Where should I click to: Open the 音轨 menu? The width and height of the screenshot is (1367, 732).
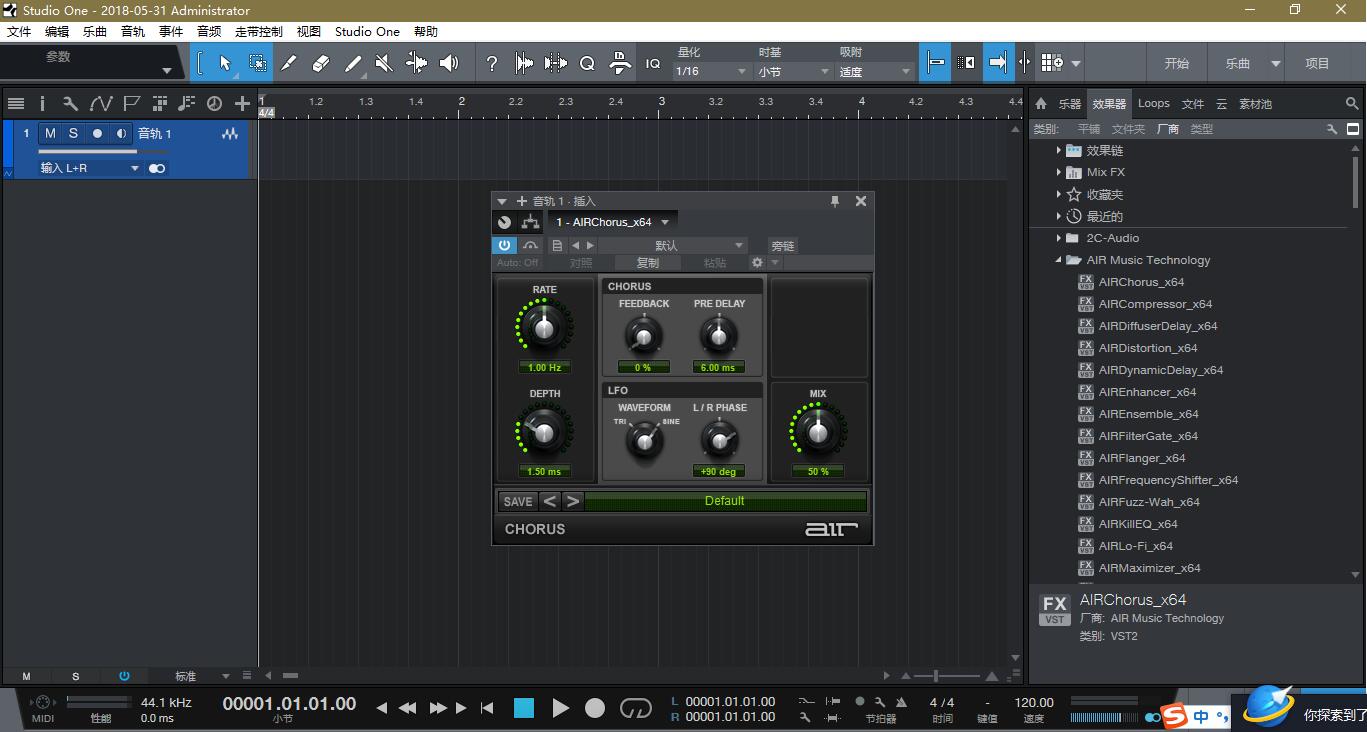[x=133, y=31]
